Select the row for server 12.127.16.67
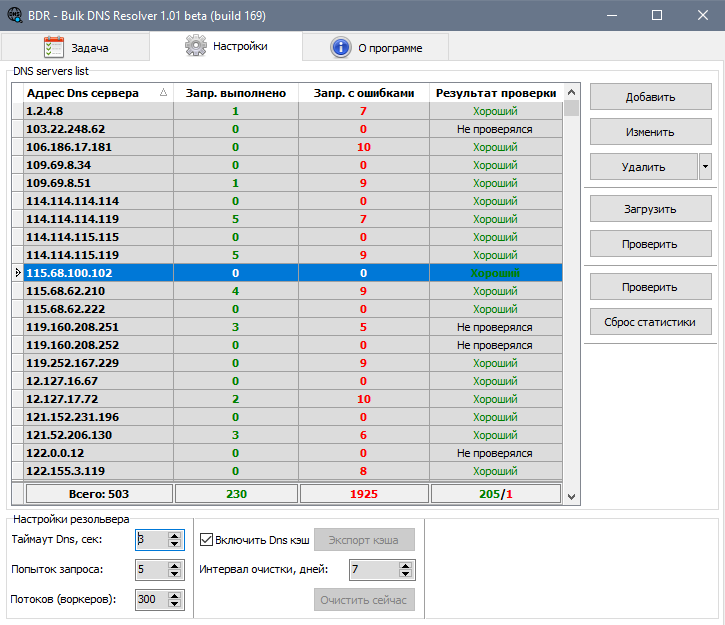This screenshot has width=725, height=625. point(287,381)
